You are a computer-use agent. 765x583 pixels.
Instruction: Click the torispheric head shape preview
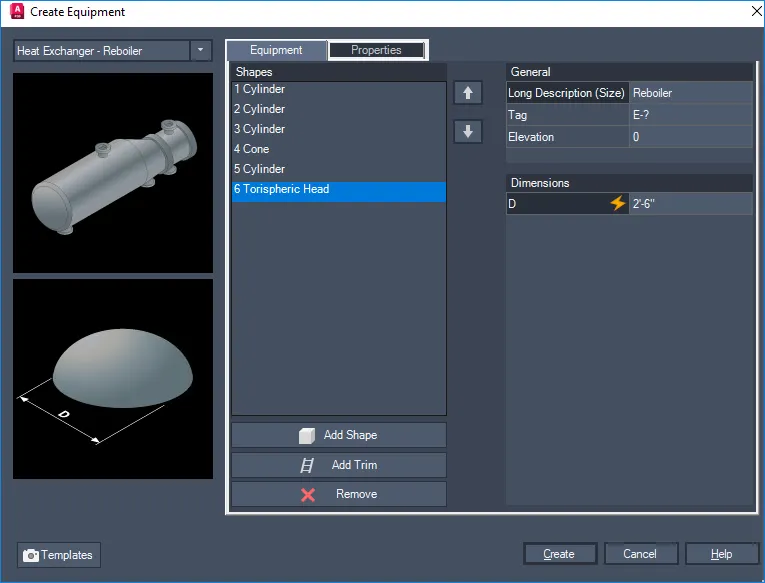(x=113, y=379)
